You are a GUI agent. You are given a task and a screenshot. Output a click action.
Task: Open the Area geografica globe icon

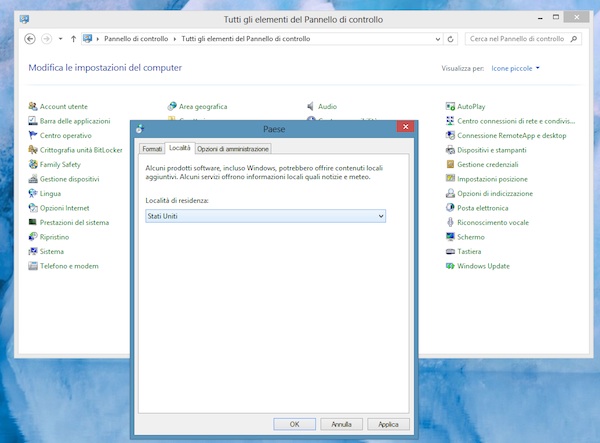[172, 106]
